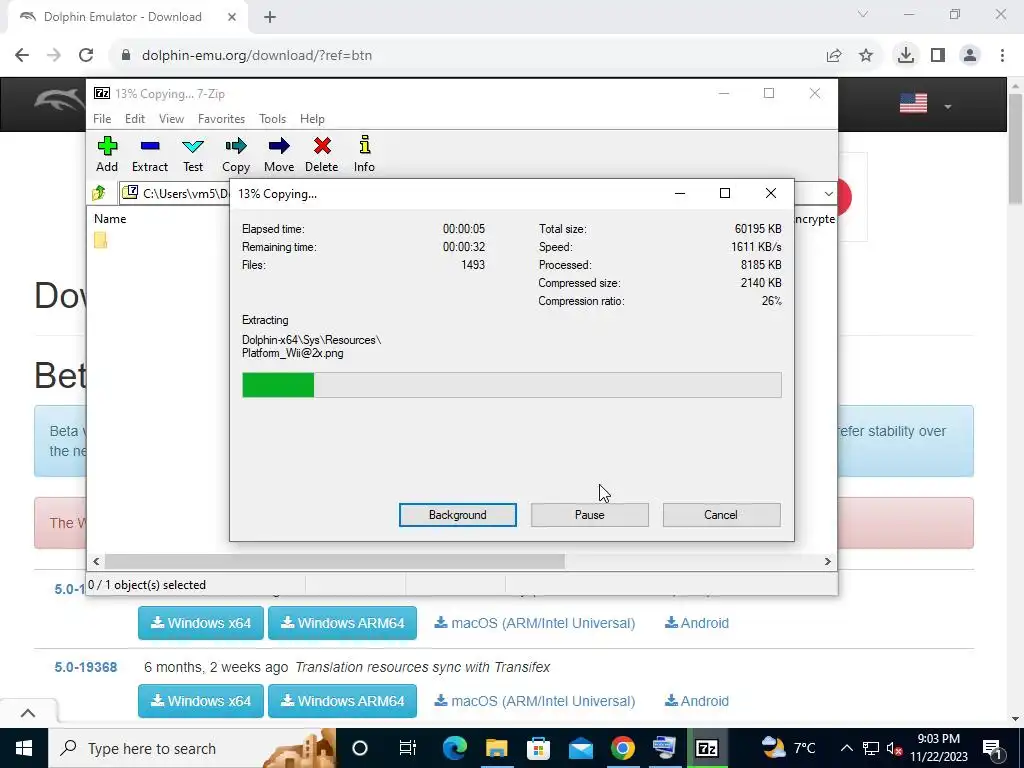The image size is (1024, 768).
Task: Click the Background button in copying dialog
Action: 458,515
